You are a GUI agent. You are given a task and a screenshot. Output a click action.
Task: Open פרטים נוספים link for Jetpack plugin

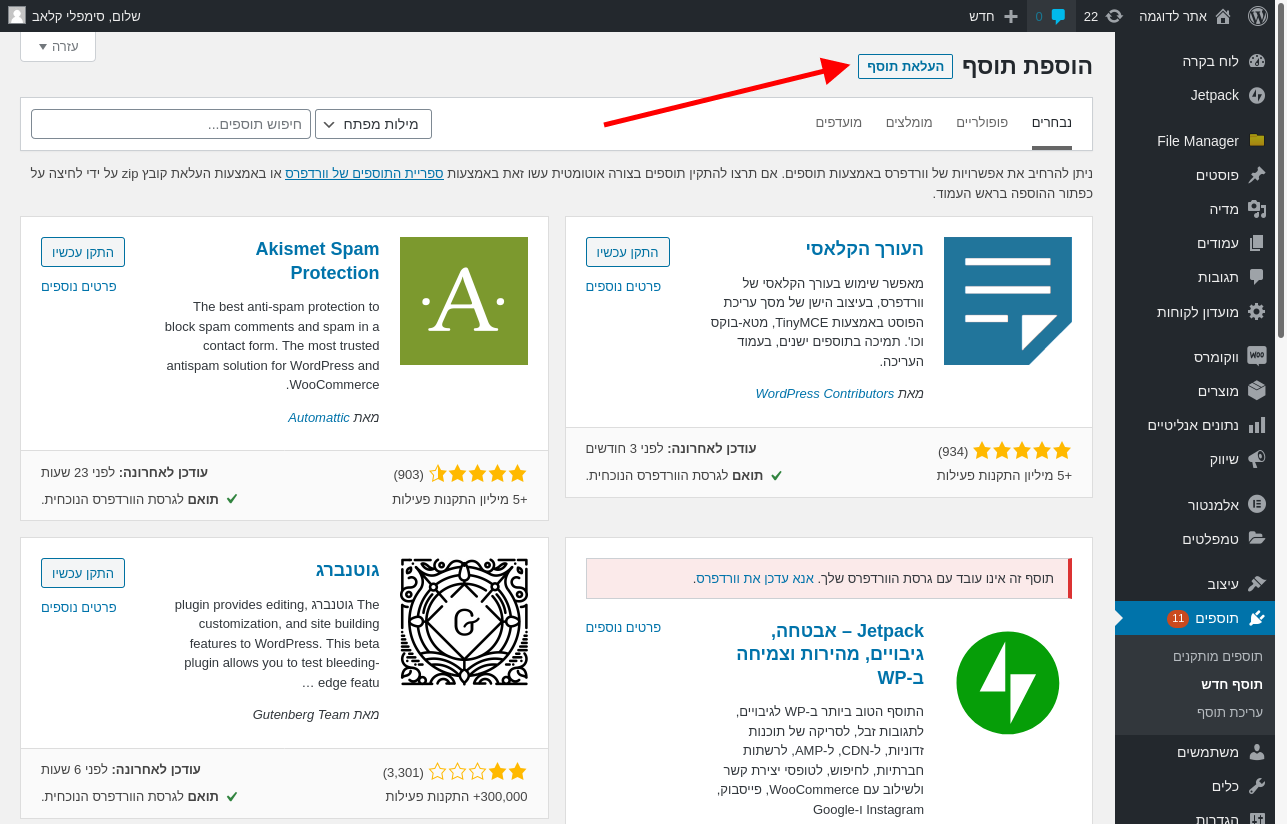pyautogui.click(x=623, y=627)
